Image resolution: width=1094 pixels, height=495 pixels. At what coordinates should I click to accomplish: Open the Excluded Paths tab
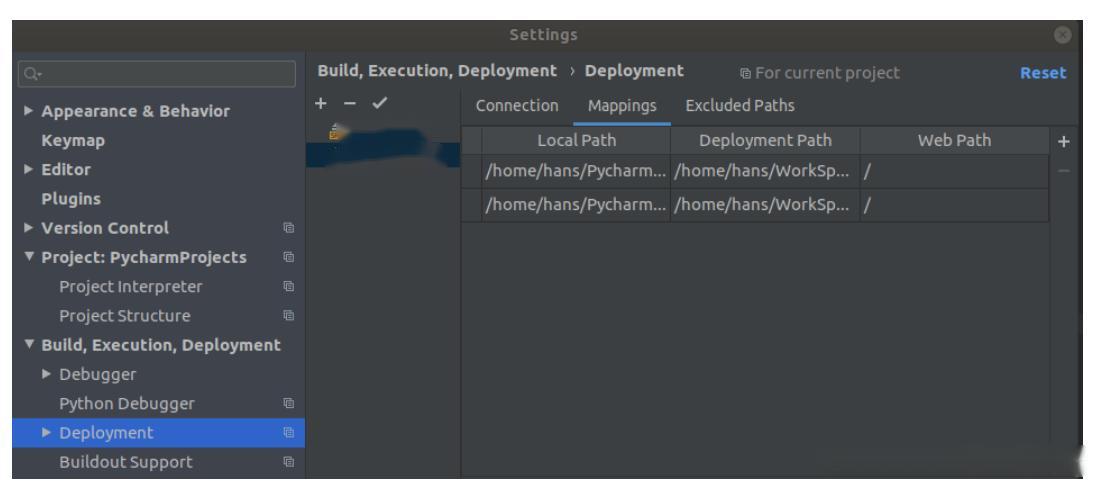739,105
